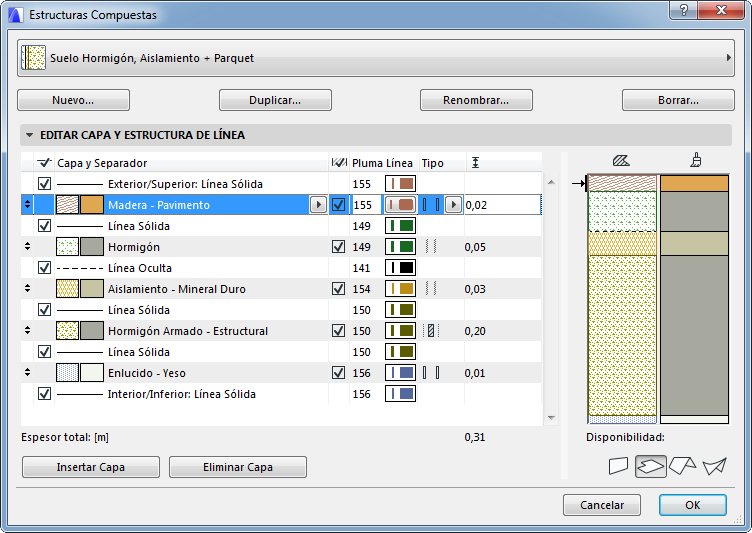752x533 pixels.
Task: Click the Madera - Pavimento fill pattern icon
Action: coord(67,205)
